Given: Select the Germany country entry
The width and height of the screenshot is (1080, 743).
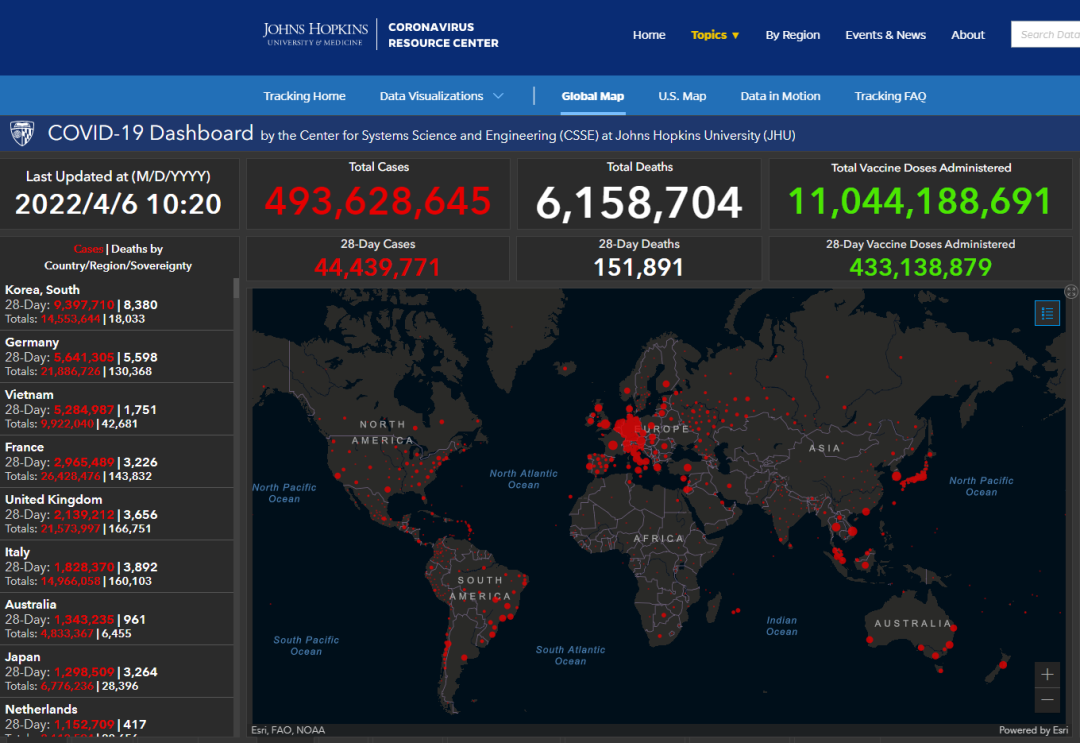Looking at the screenshot, I should click(116, 357).
